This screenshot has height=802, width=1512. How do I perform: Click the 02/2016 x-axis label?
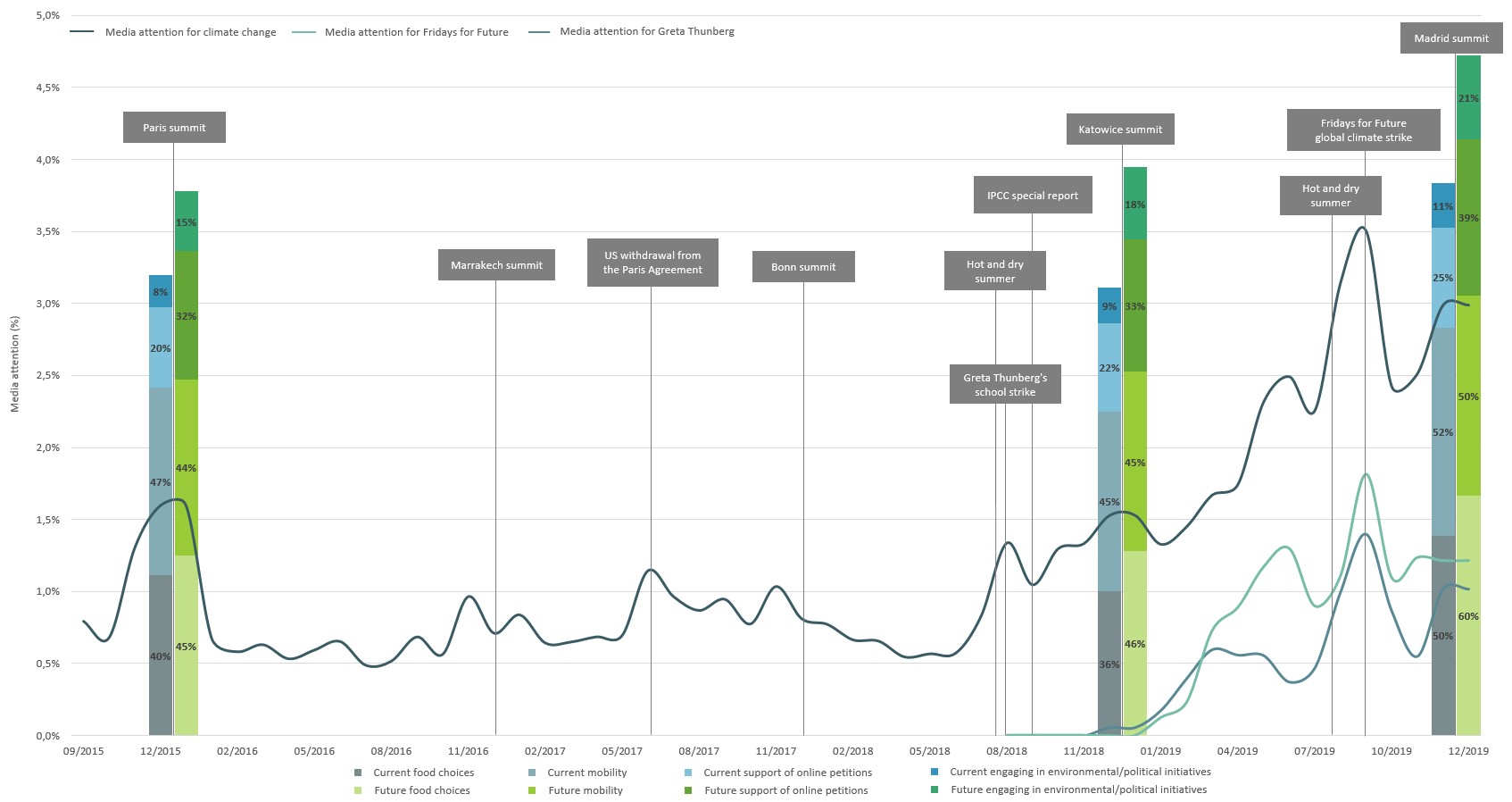click(237, 751)
